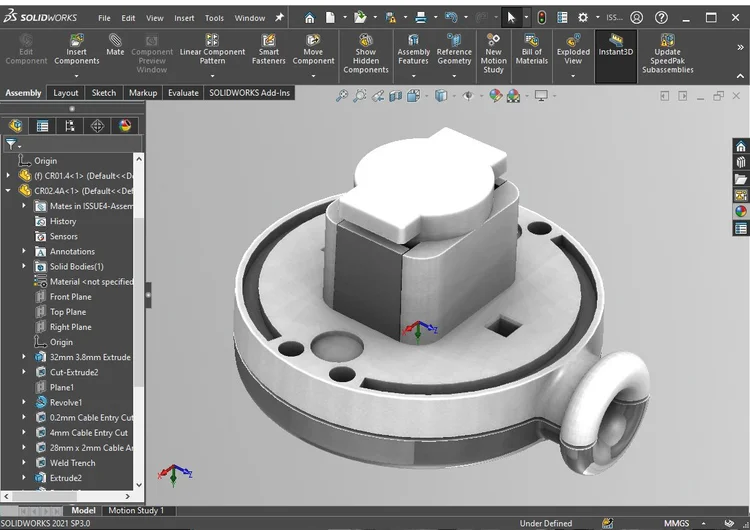The height and width of the screenshot is (530, 750).
Task: Open Reference Geometry tool
Action: click(454, 50)
